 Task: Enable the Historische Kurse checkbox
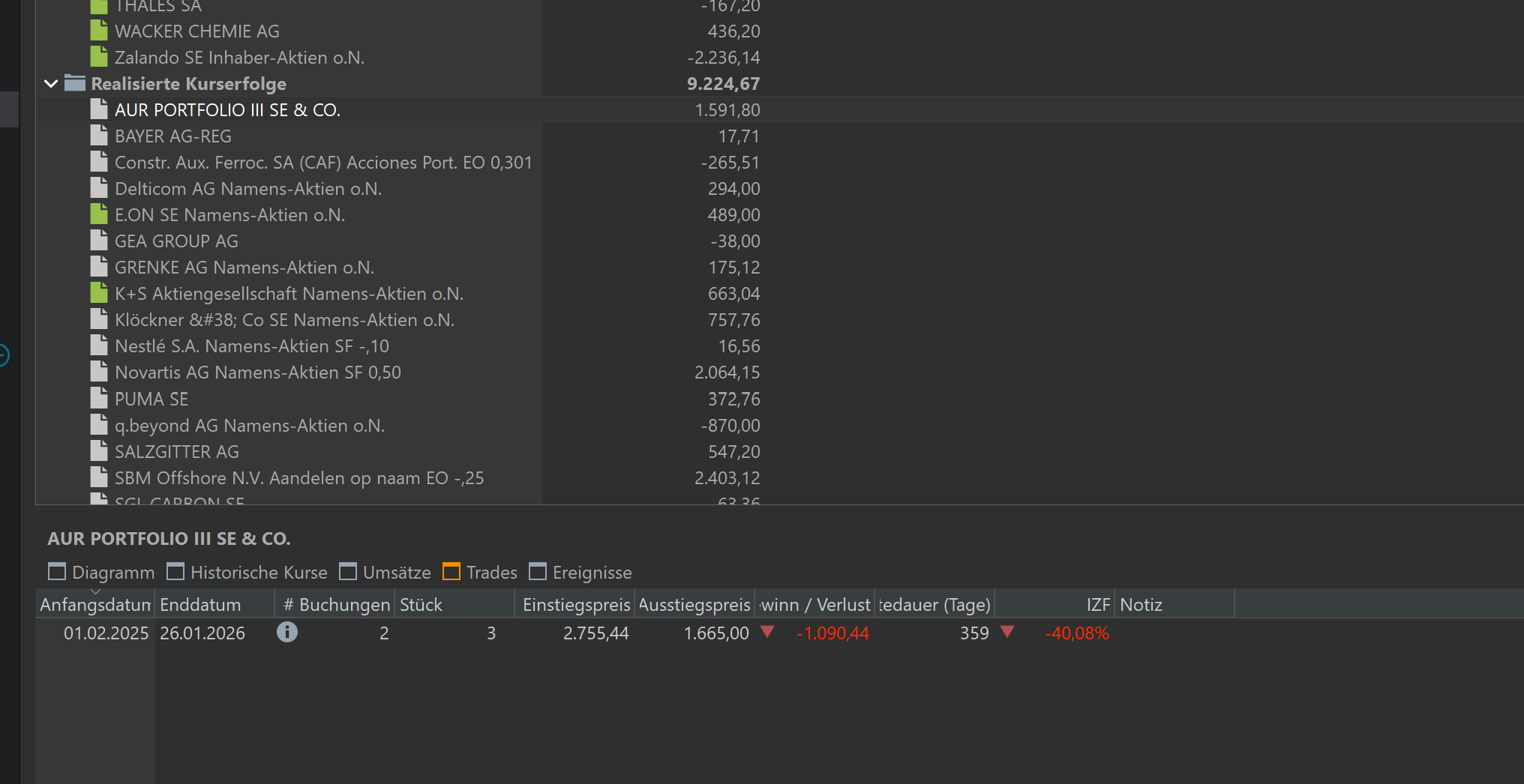tap(175, 572)
